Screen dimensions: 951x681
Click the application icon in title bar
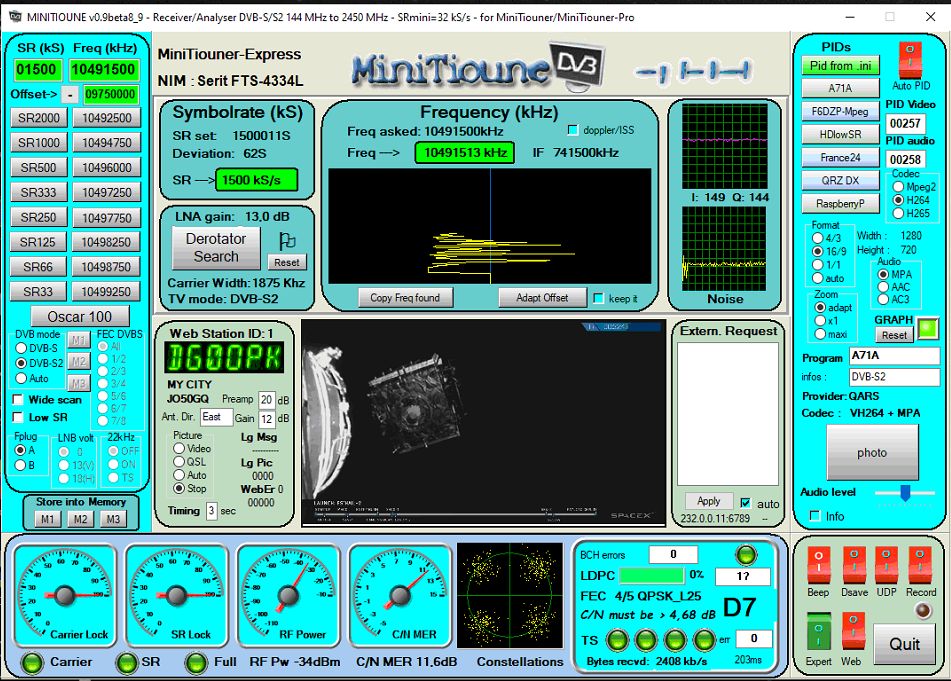14,17
